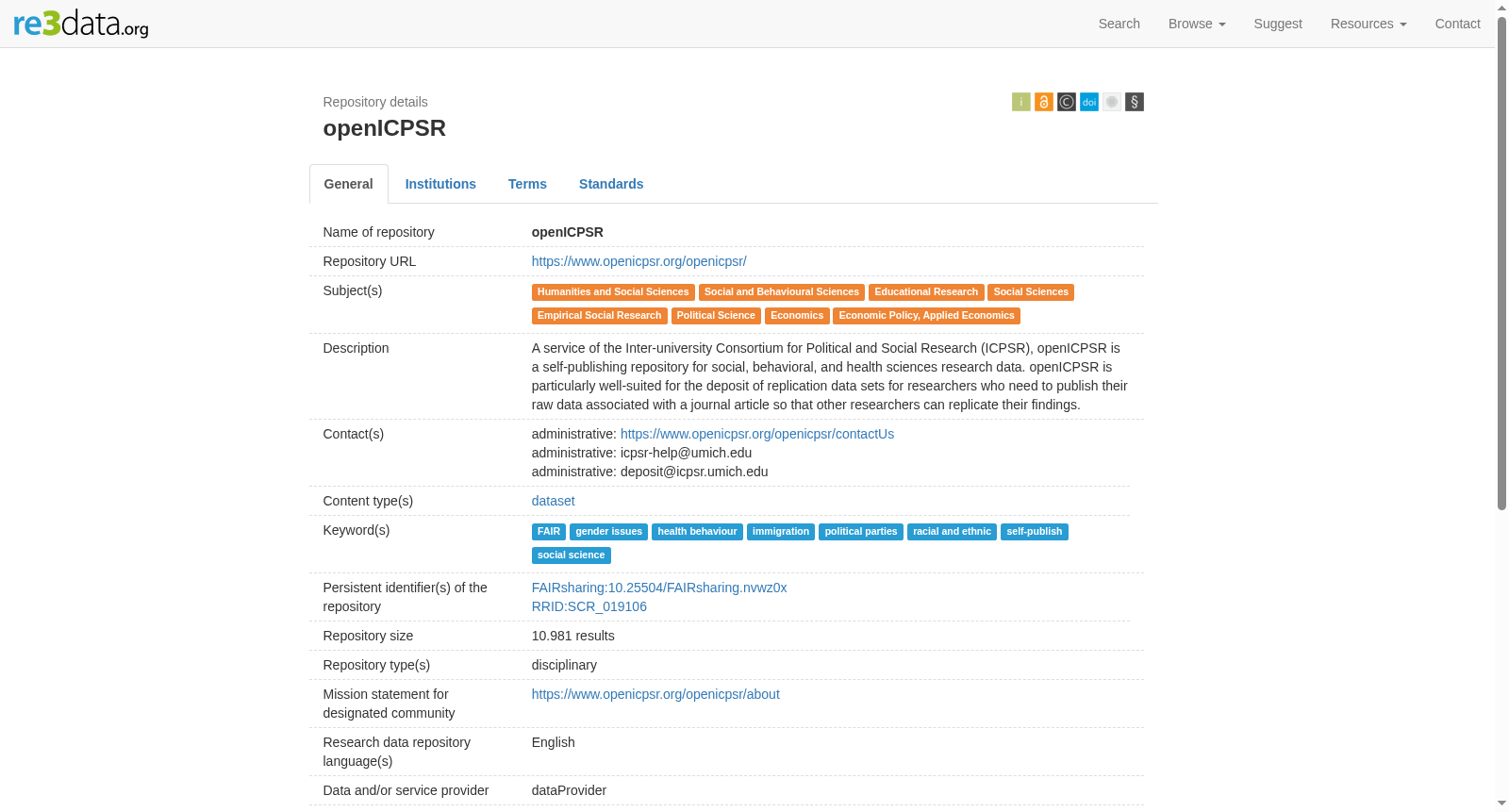
Task: Click the scrollbar up arrow
Action: 1502,8
